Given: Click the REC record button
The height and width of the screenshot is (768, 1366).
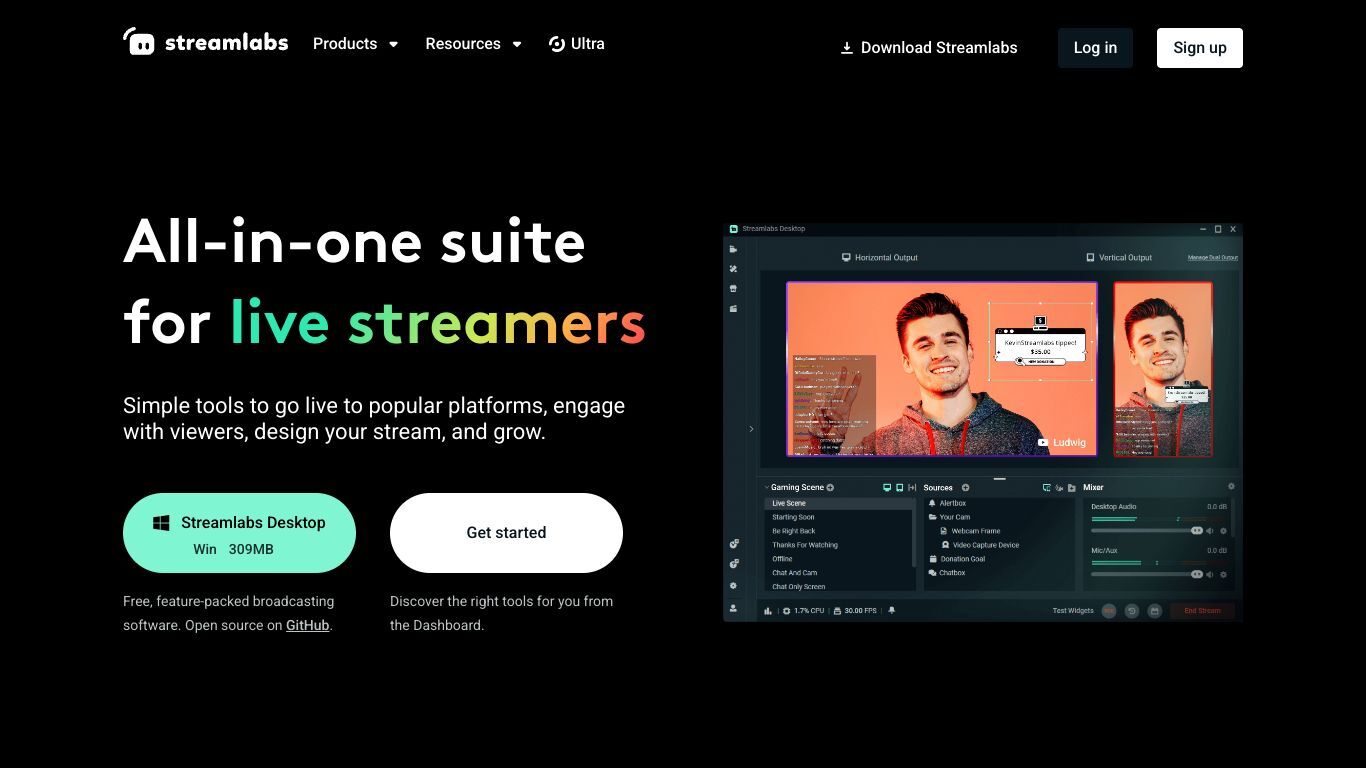Looking at the screenshot, I should [1109, 611].
